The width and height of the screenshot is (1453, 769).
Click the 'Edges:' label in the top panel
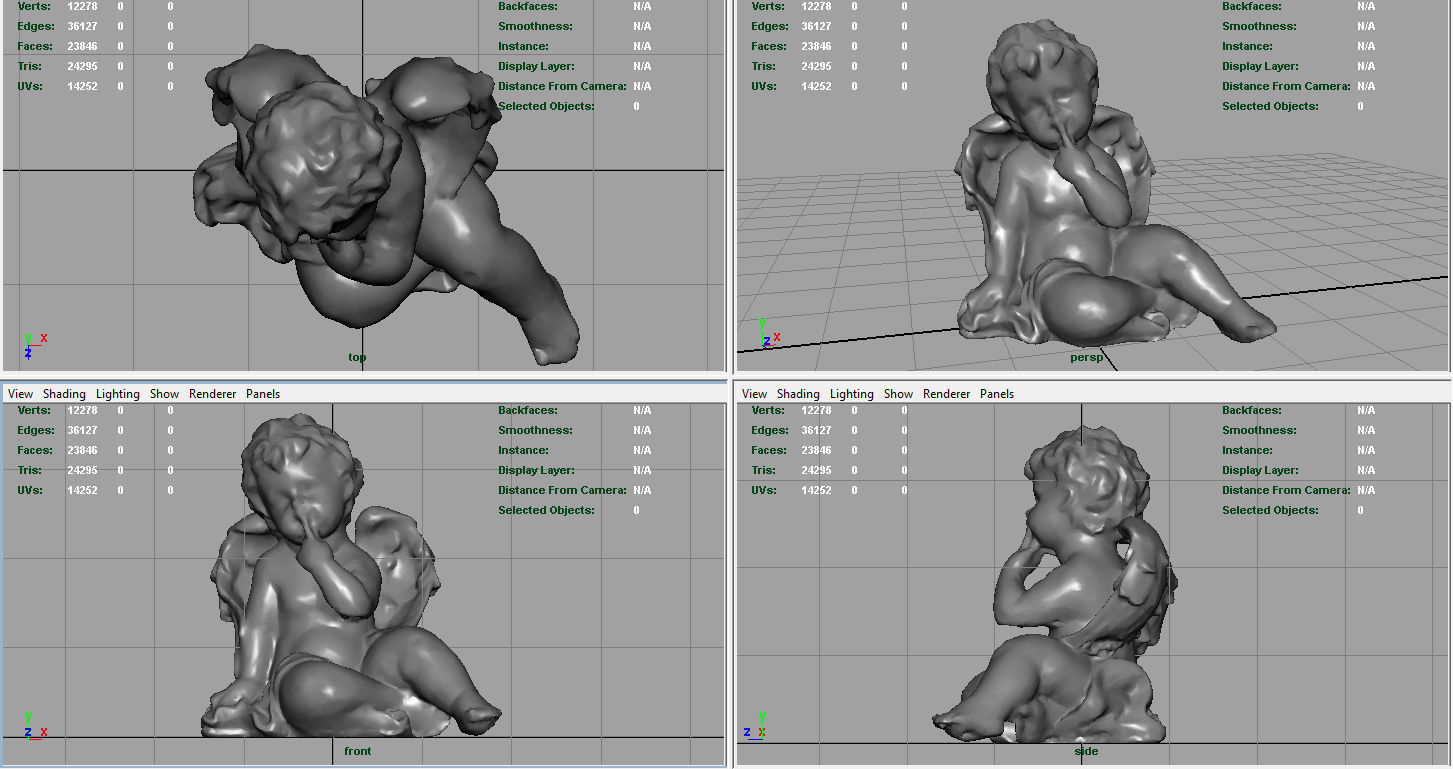(x=36, y=26)
